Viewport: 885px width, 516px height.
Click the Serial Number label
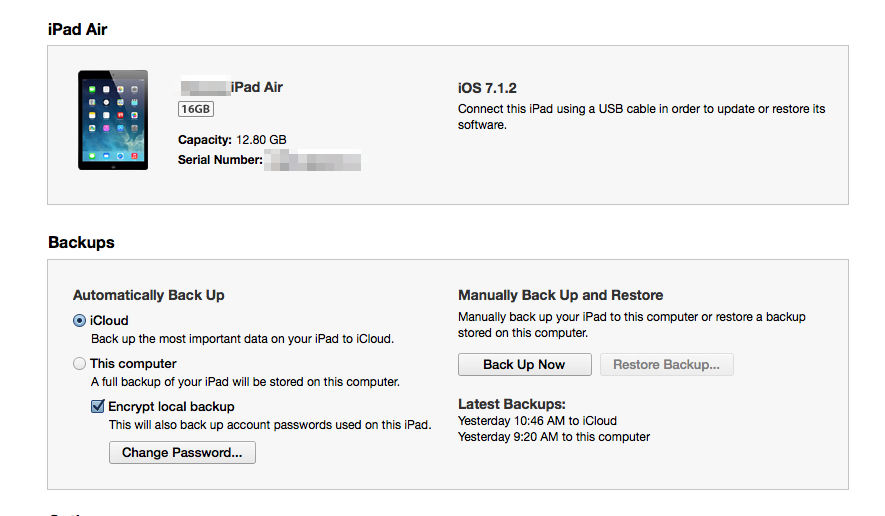220,160
